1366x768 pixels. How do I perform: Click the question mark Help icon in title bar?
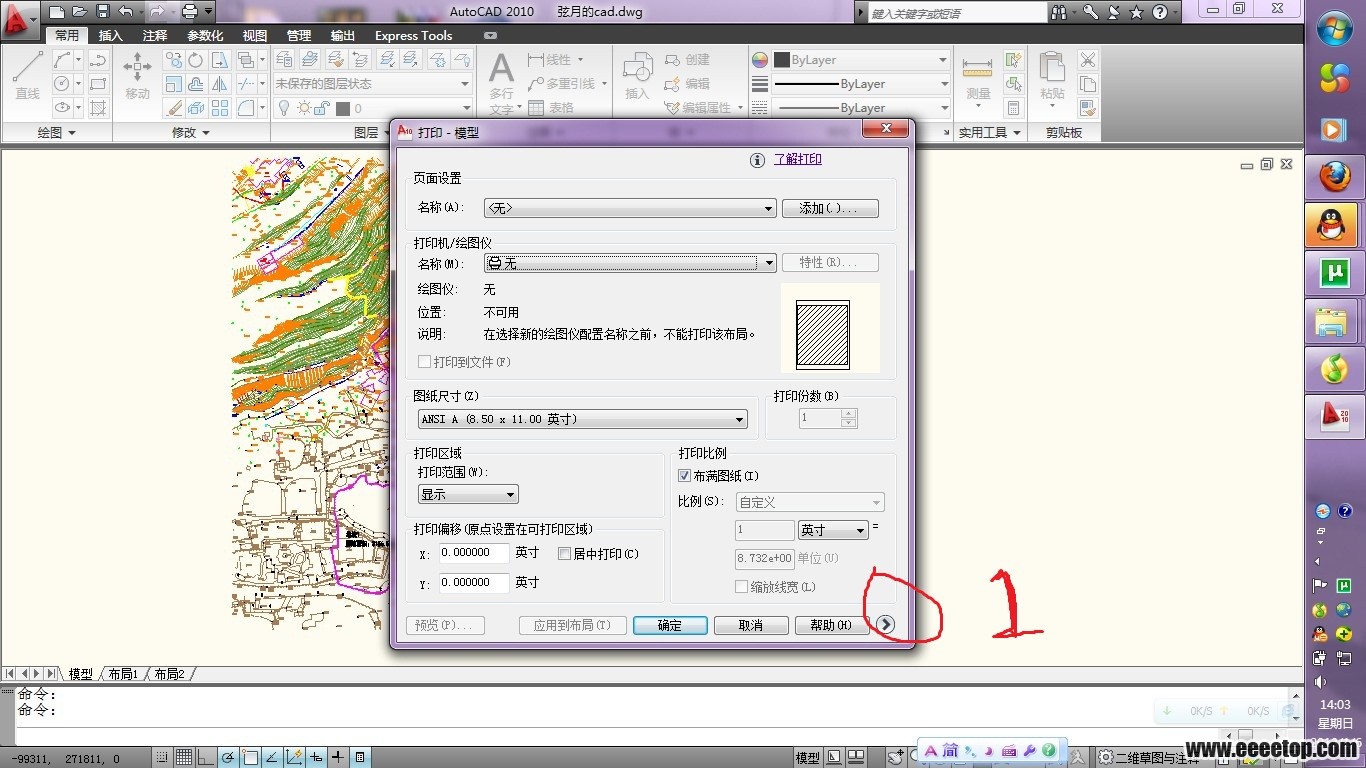1160,12
